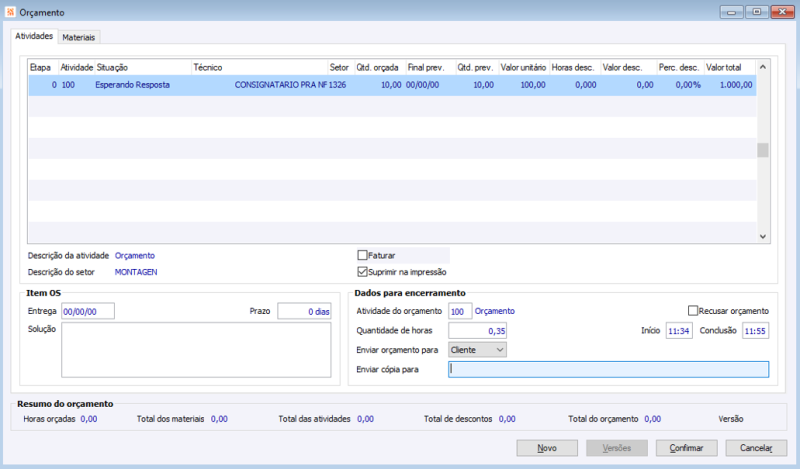Click the Total dos materiais value
Screen dimensions: 800x469
click(x=219, y=419)
